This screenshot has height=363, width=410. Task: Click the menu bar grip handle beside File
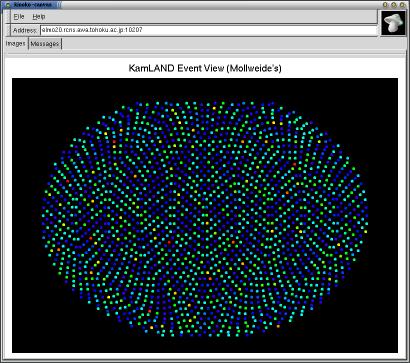click(x=8, y=17)
